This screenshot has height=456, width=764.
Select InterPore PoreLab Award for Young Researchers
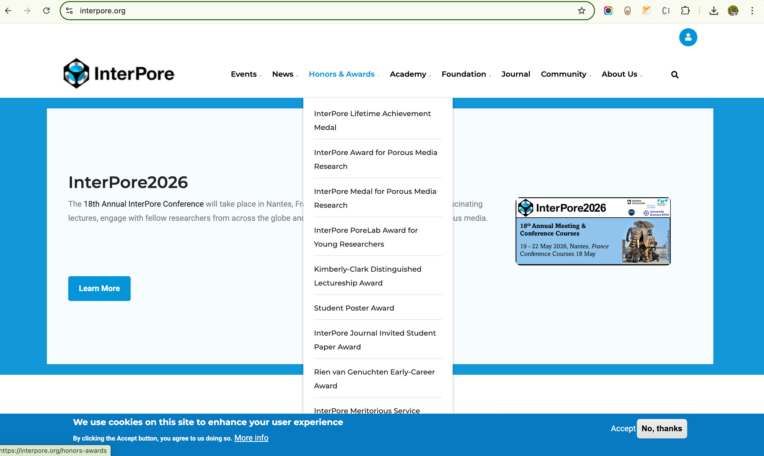378,237
